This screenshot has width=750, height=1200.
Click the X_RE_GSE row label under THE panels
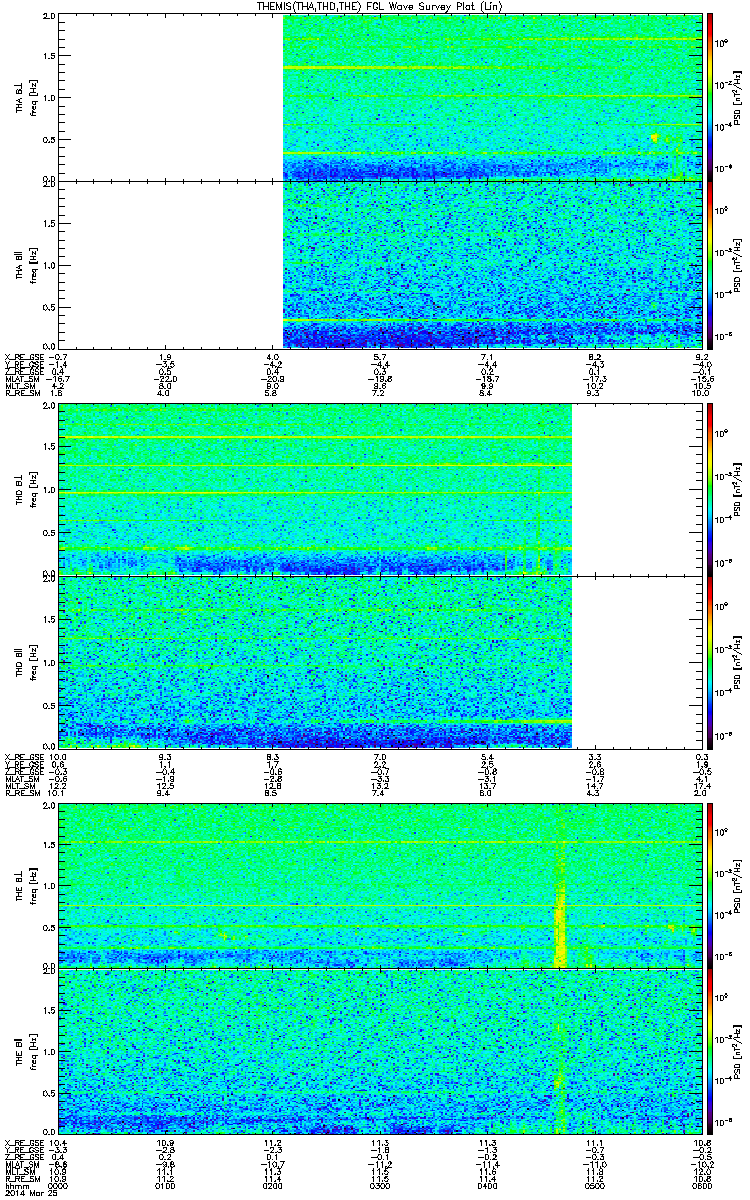pyautogui.click(x=22, y=1144)
